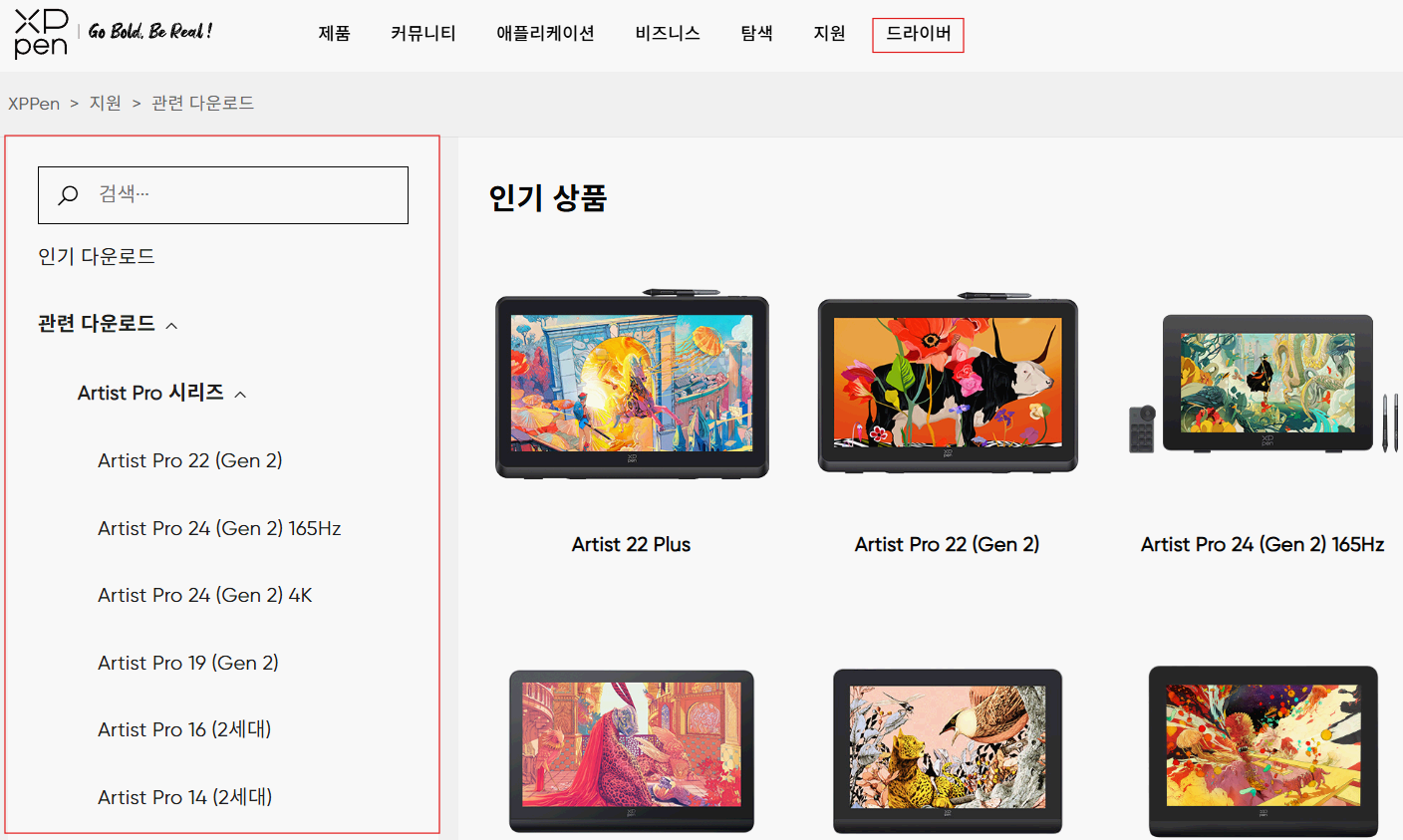
Task: Select 인기 다운로드 in sidebar
Action: pos(97,257)
